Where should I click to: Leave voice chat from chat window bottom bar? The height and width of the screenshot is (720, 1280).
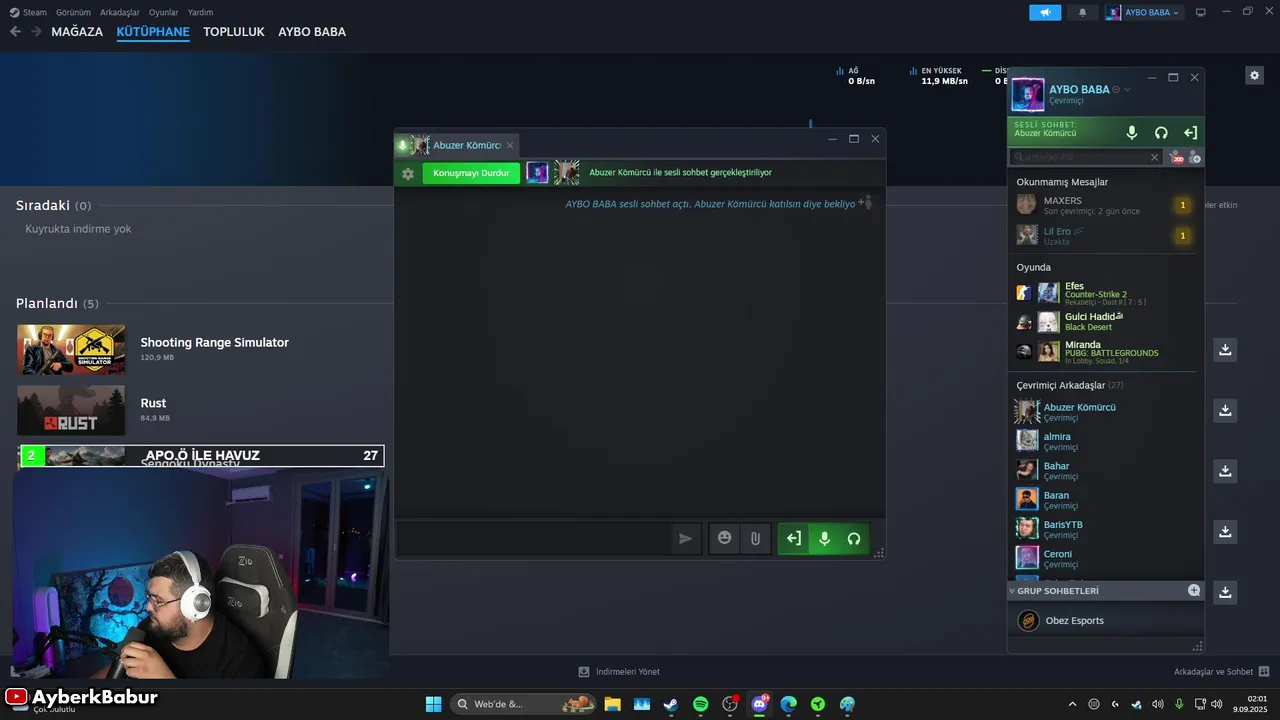[793, 538]
